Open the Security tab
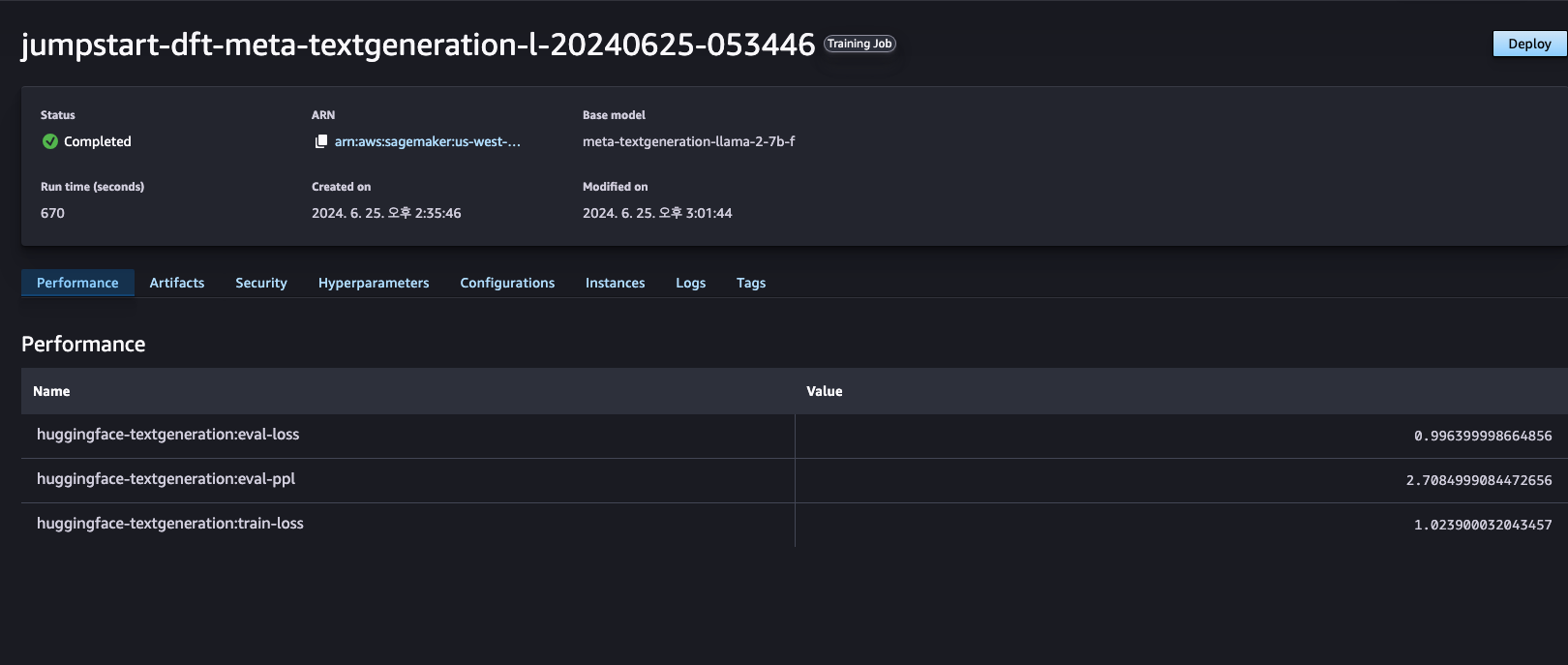The image size is (1568, 665). coord(261,283)
